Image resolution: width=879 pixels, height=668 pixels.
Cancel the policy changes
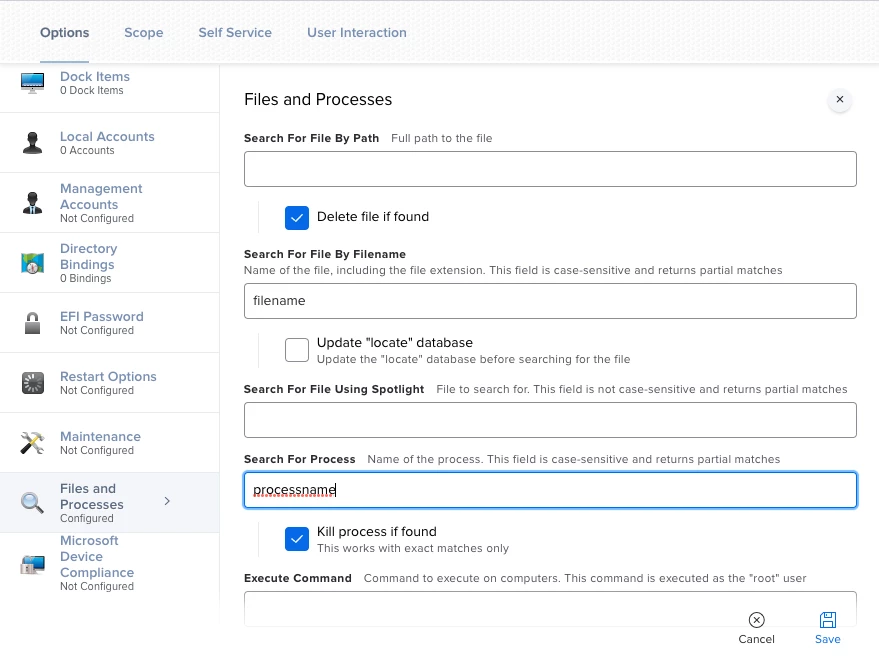(756, 628)
